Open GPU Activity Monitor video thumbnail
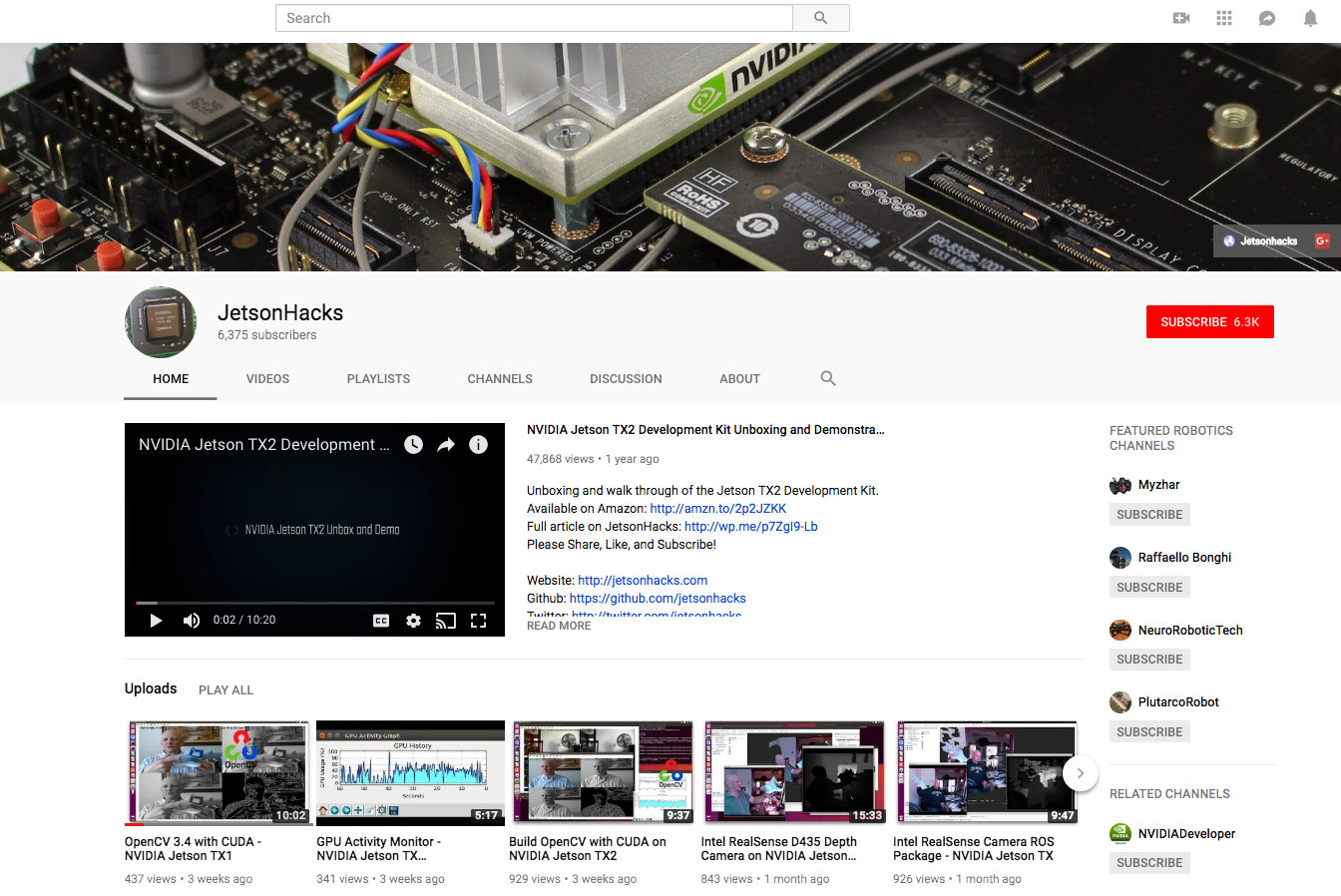Screen dimensions: 1341x896 [410, 772]
